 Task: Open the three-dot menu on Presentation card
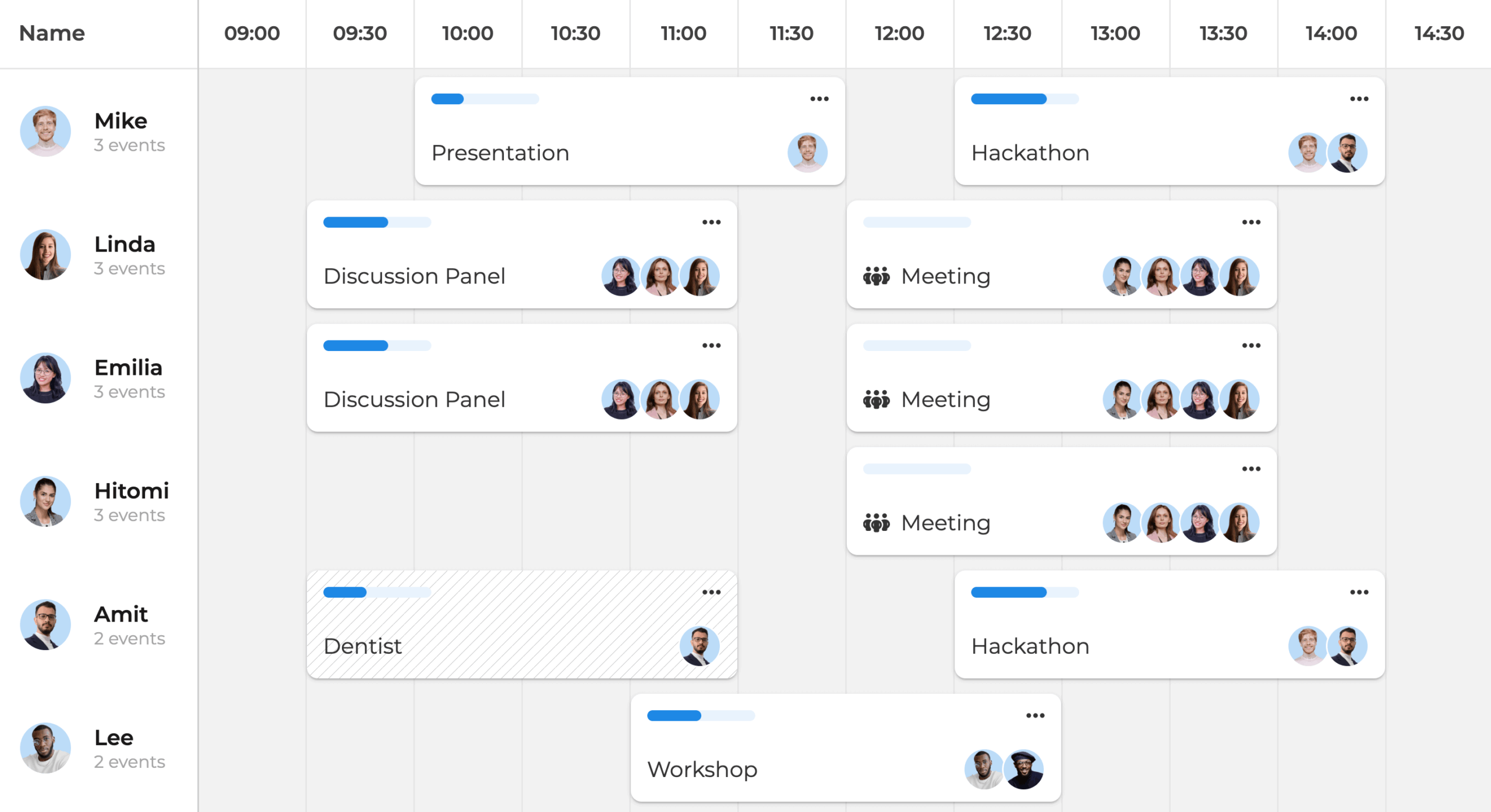point(819,99)
